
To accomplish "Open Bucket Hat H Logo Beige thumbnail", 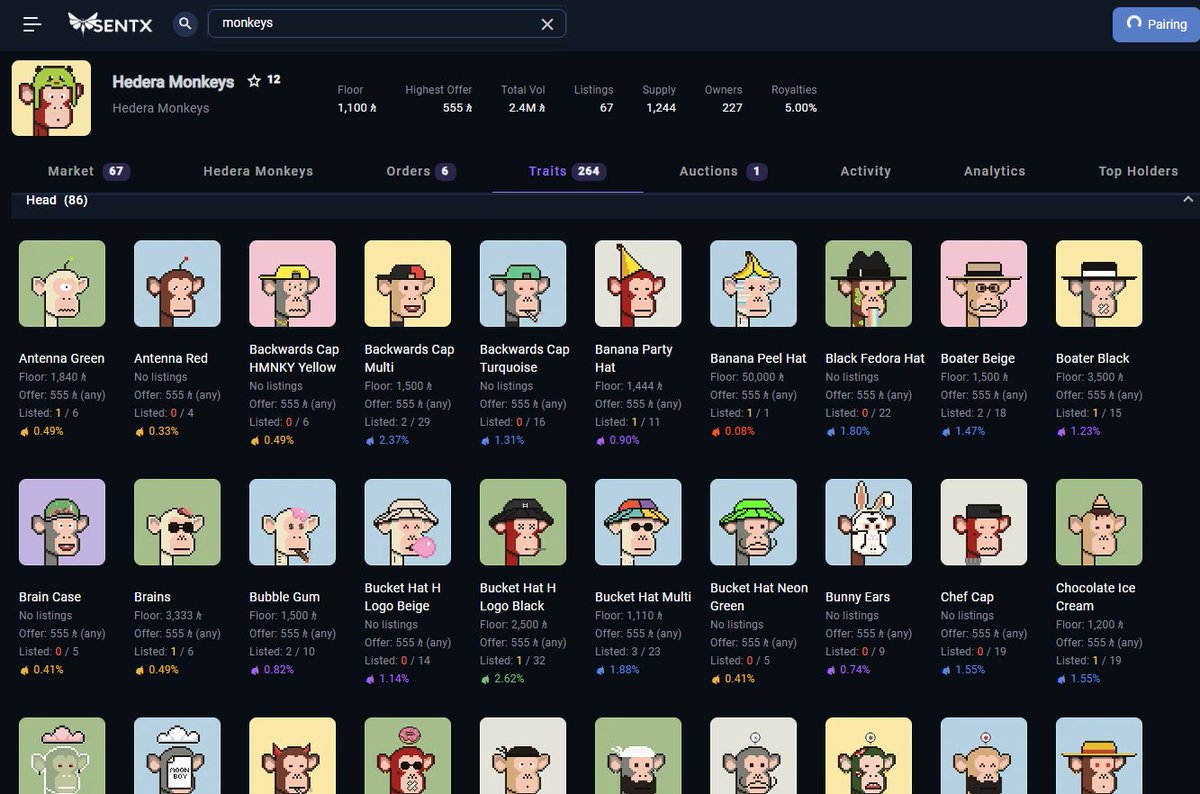I will (x=408, y=522).
